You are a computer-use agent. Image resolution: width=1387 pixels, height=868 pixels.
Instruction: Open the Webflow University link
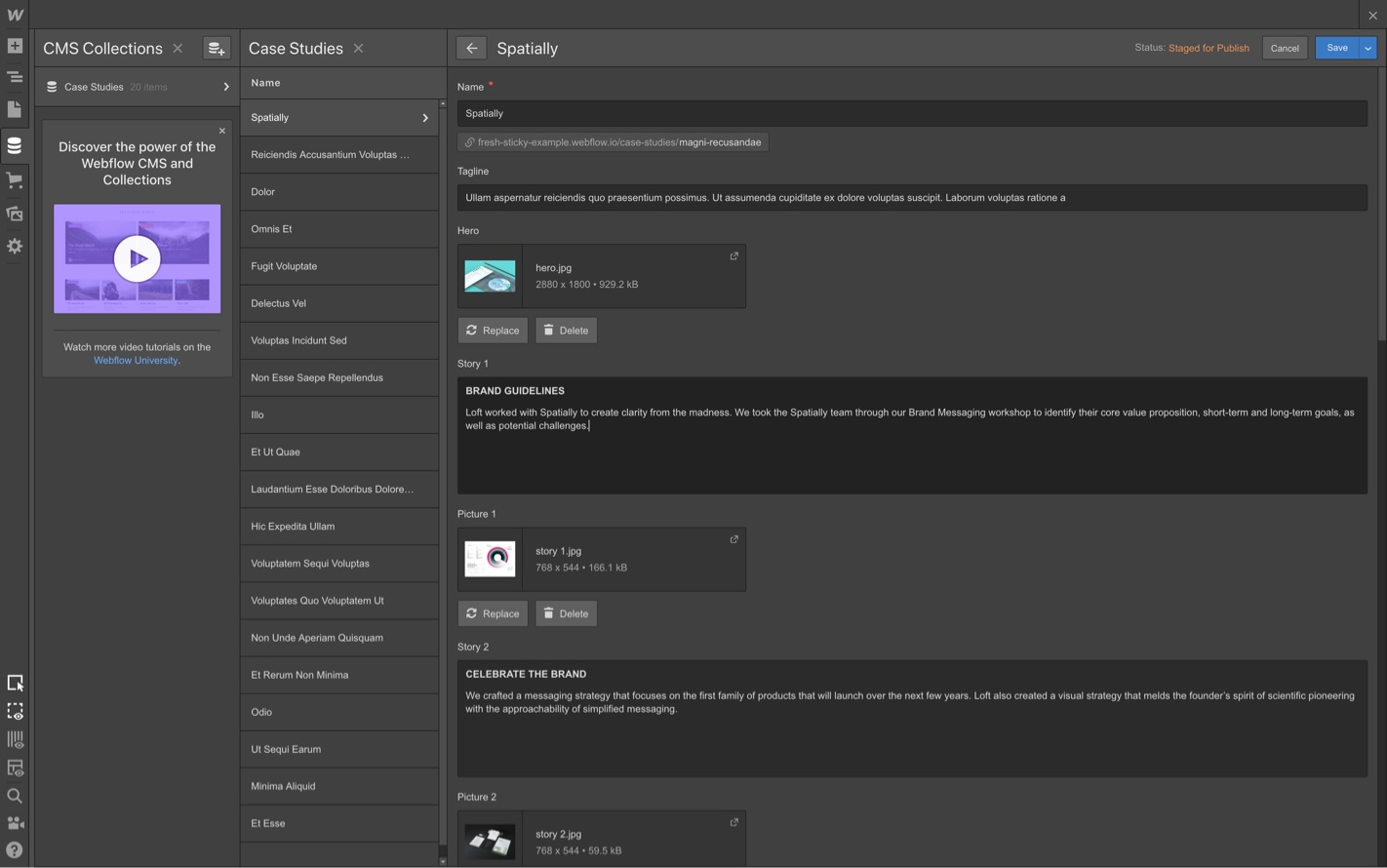137,361
